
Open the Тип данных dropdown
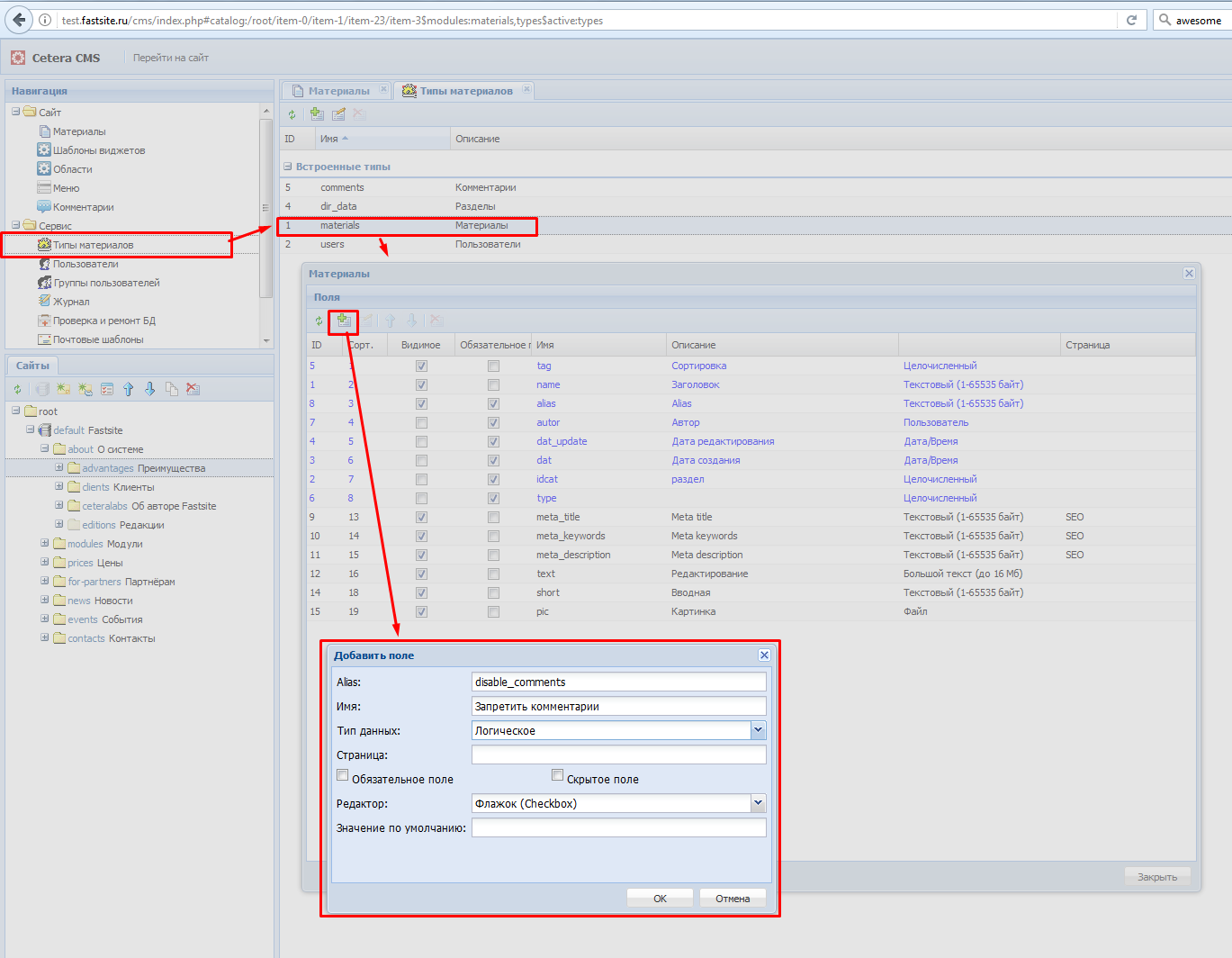[x=759, y=730]
